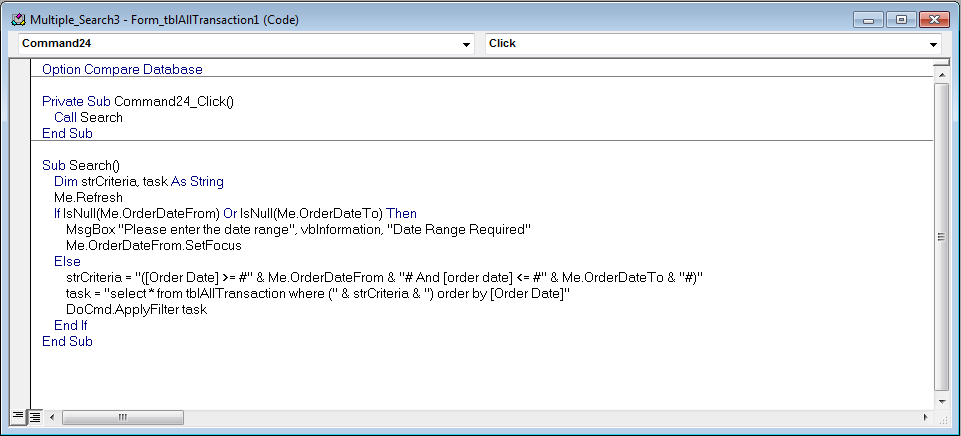The image size is (961, 436).
Task: Click the 'strCriteria =' assignment line
Action: click(384, 278)
